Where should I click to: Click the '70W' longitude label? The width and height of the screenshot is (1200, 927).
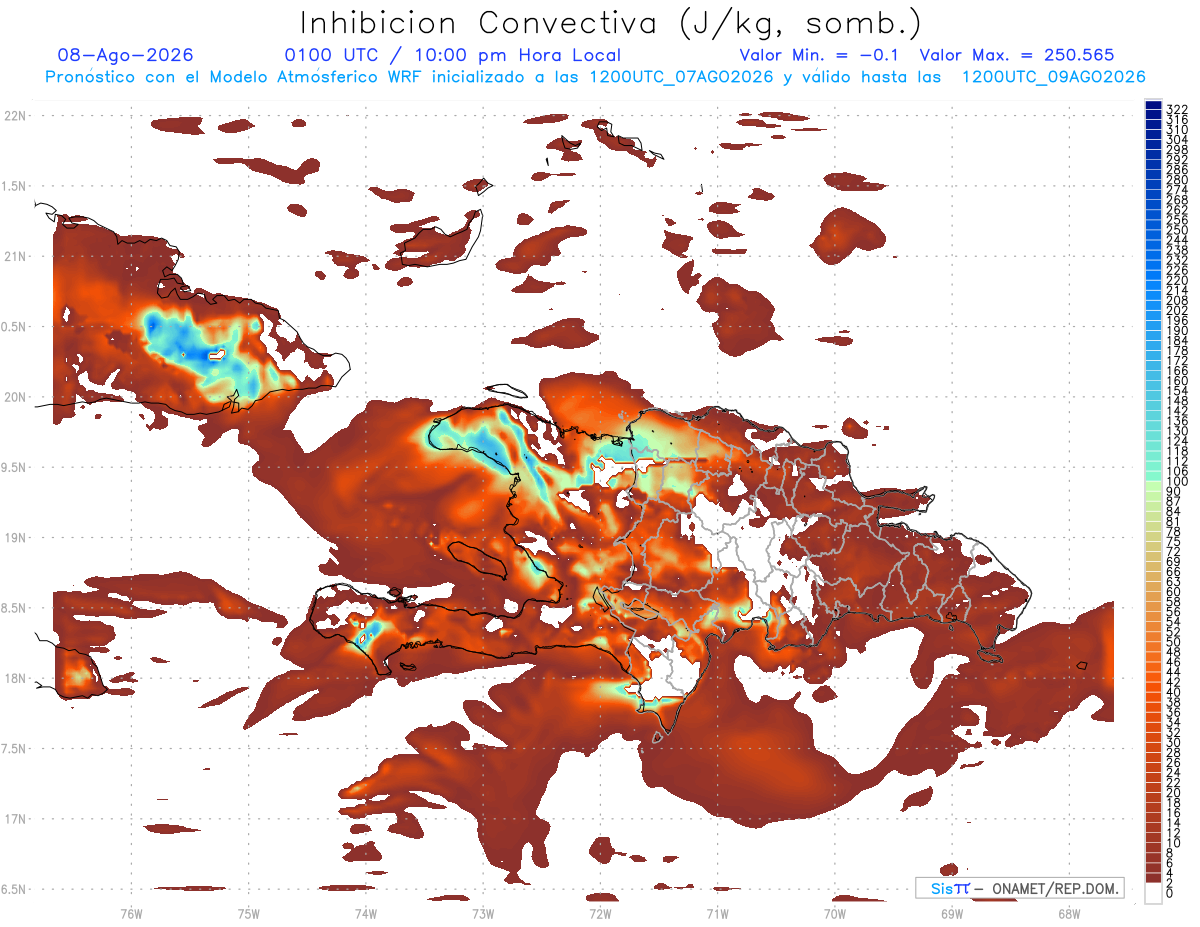(x=834, y=913)
